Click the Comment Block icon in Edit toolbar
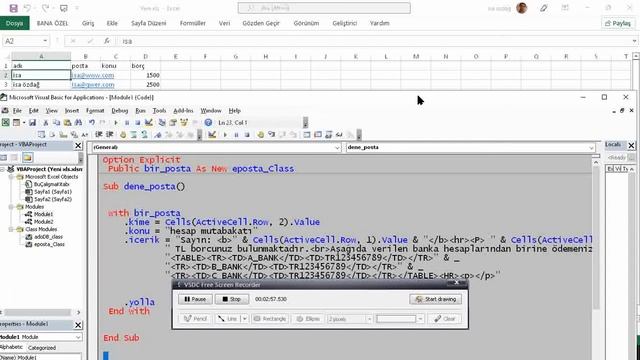Viewport: 640px width, 360px height. [133, 134]
